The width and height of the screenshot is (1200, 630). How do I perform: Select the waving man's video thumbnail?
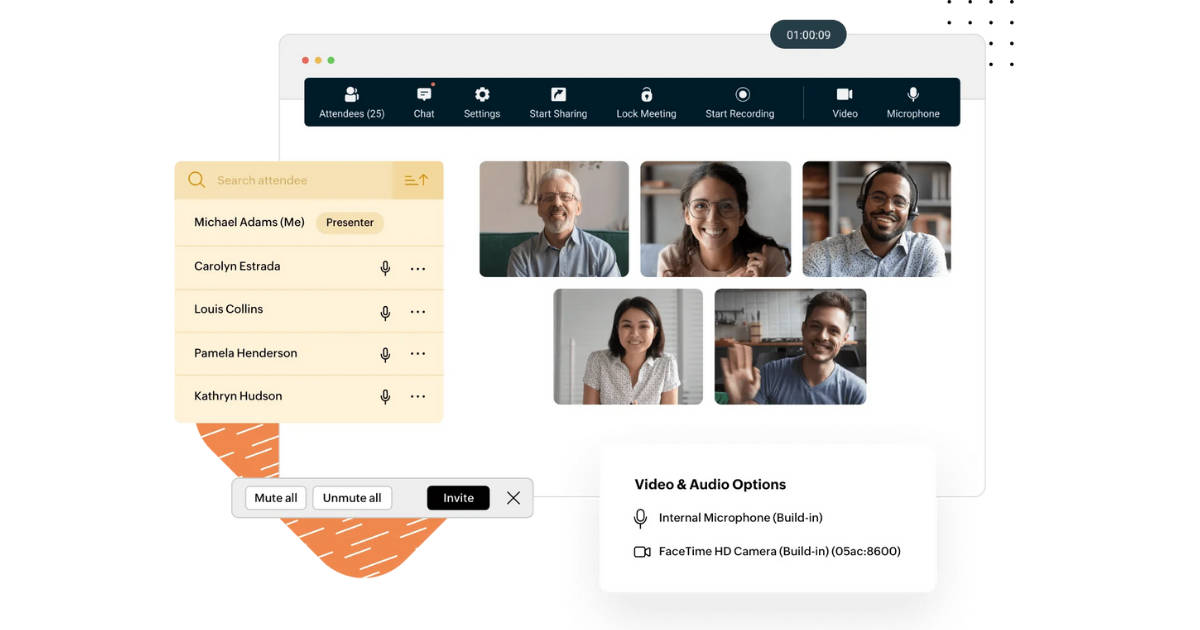pyautogui.click(x=790, y=347)
